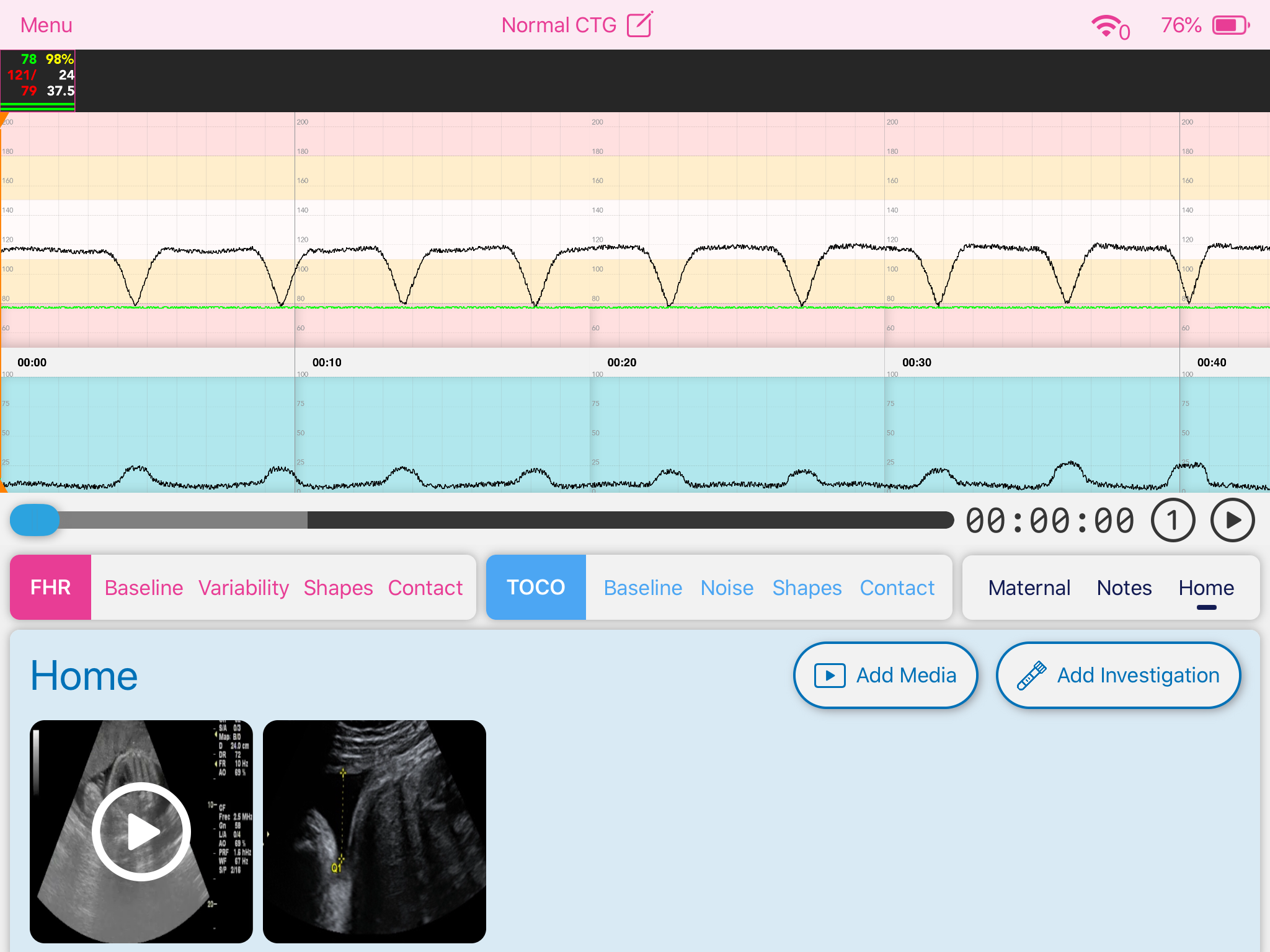1270x952 pixels.
Task: Tap the maternal vitals readout box
Action: 38,81
